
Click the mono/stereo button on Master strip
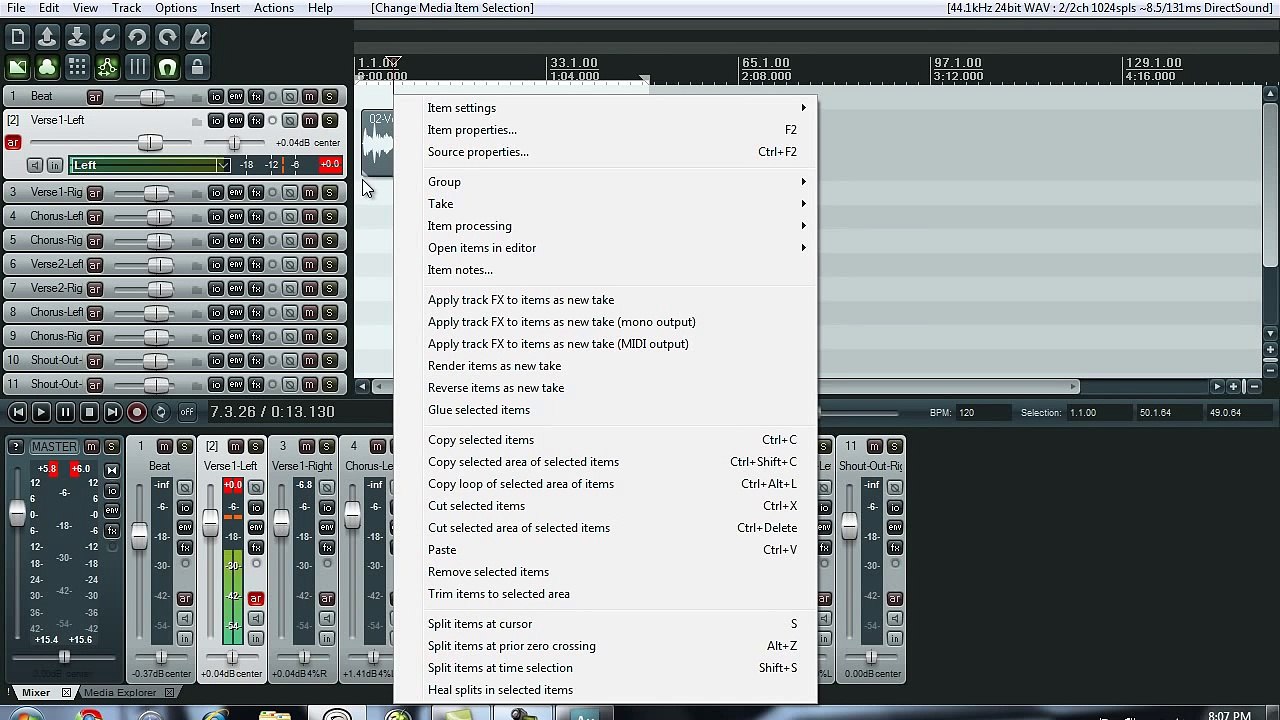(x=112, y=470)
